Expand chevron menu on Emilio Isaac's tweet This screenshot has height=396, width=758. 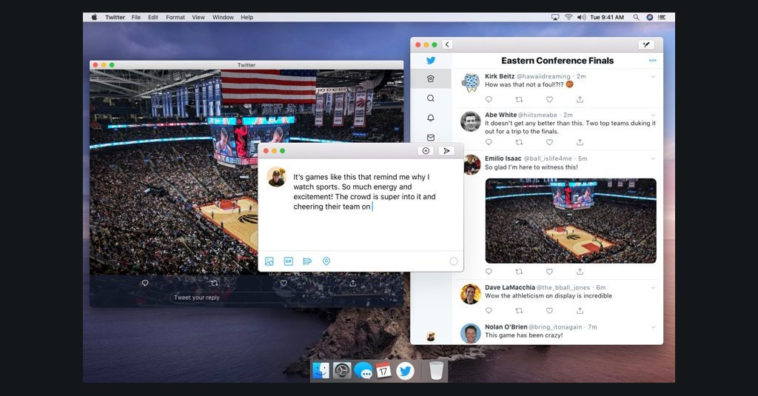point(653,159)
